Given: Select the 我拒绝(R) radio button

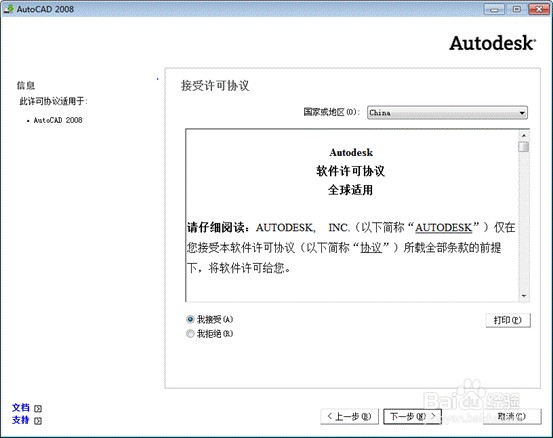Looking at the screenshot, I should [x=190, y=334].
